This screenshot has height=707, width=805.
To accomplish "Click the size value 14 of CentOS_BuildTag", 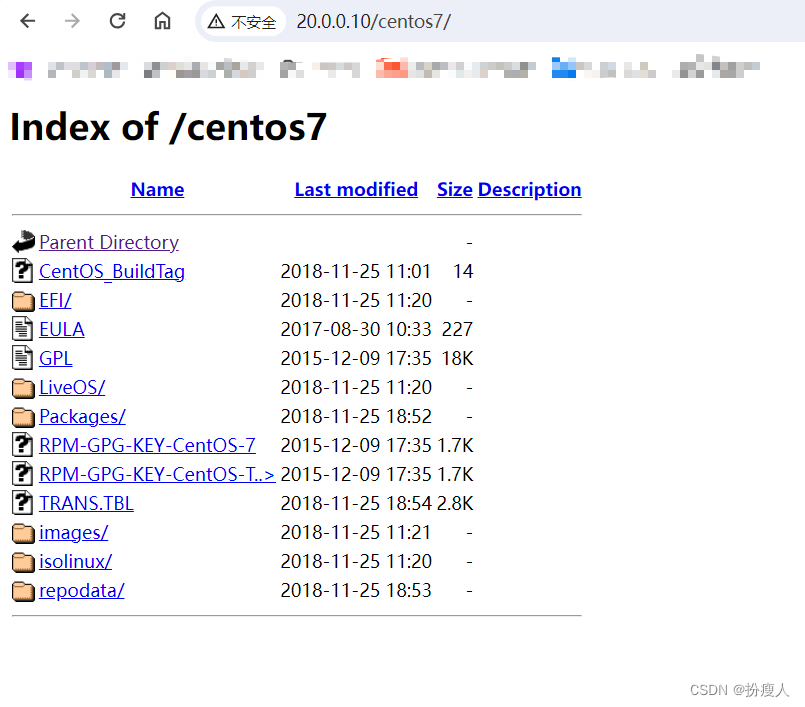I will [x=463, y=272].
